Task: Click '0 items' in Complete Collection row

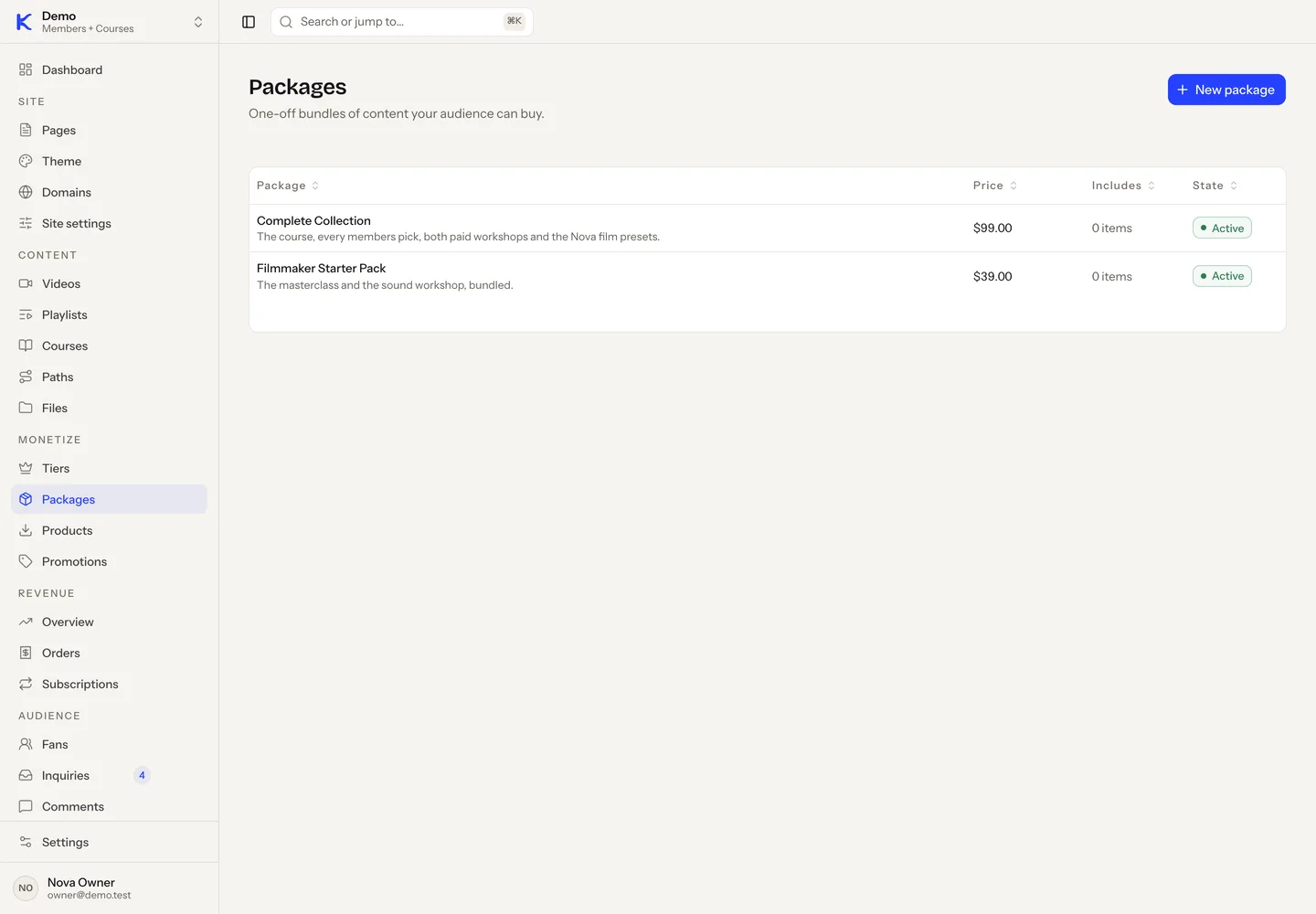Action: click(1111, 228)
